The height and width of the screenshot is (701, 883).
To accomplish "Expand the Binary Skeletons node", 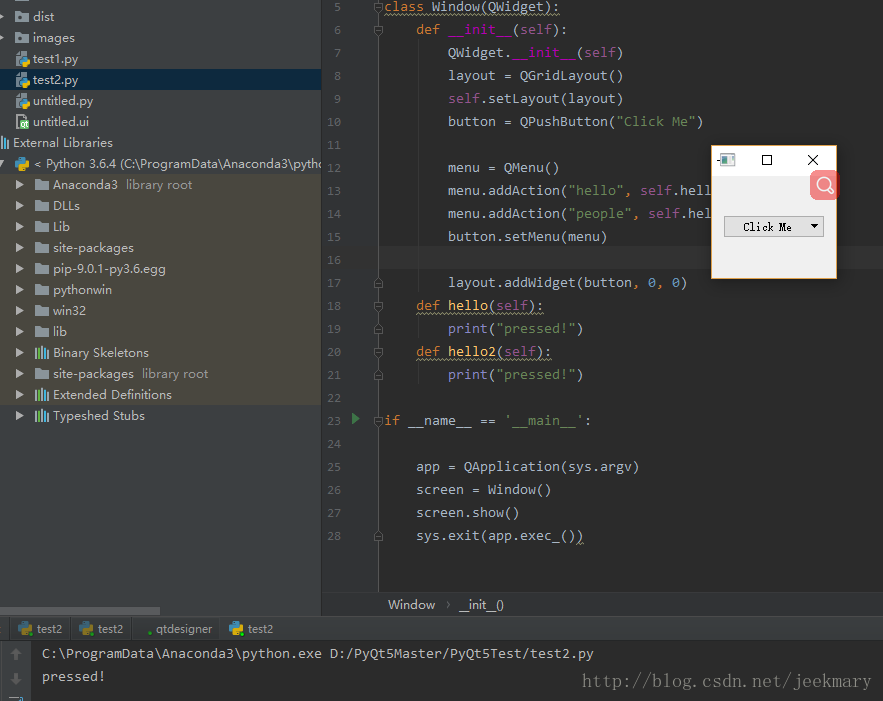I will (20, 353).
